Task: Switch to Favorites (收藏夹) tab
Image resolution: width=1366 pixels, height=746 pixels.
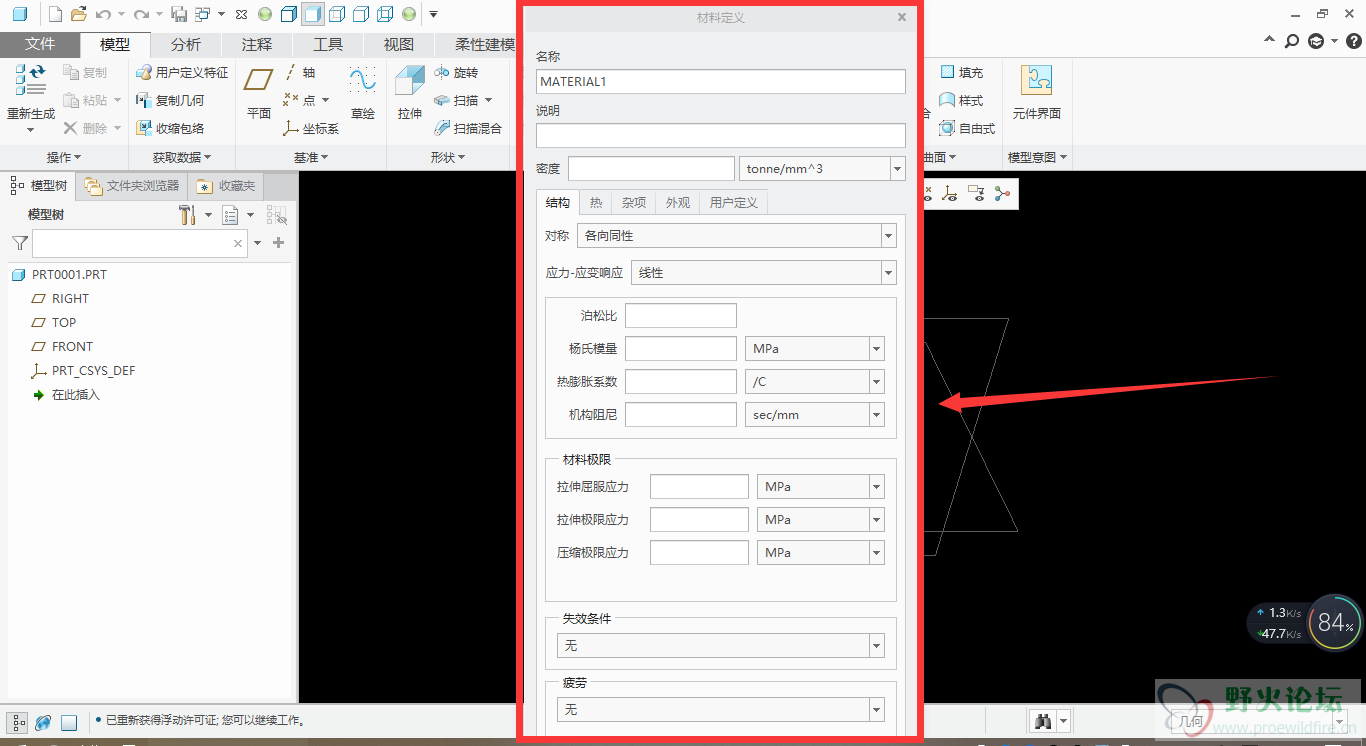Action: pos(227,186)
